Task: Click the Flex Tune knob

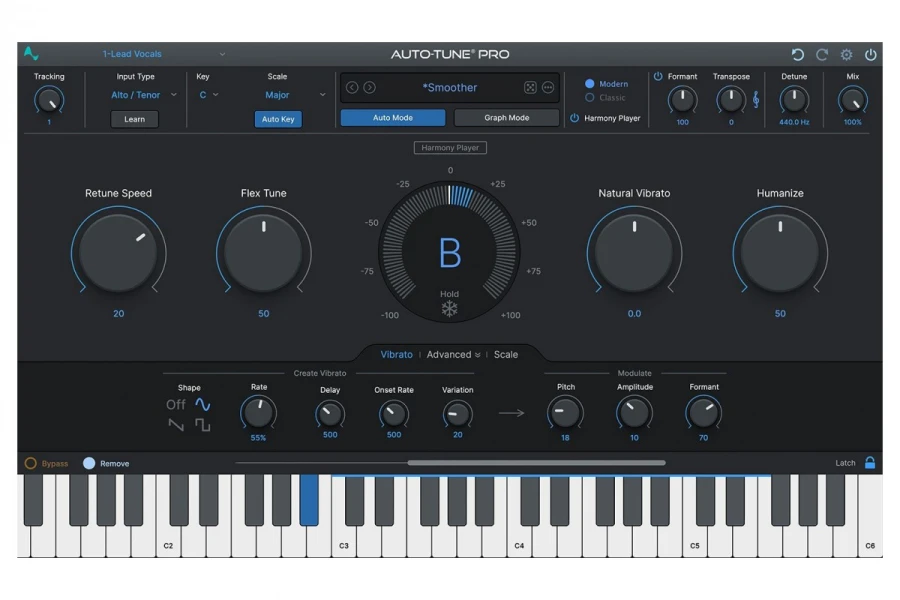Action: tap(263, 253)
